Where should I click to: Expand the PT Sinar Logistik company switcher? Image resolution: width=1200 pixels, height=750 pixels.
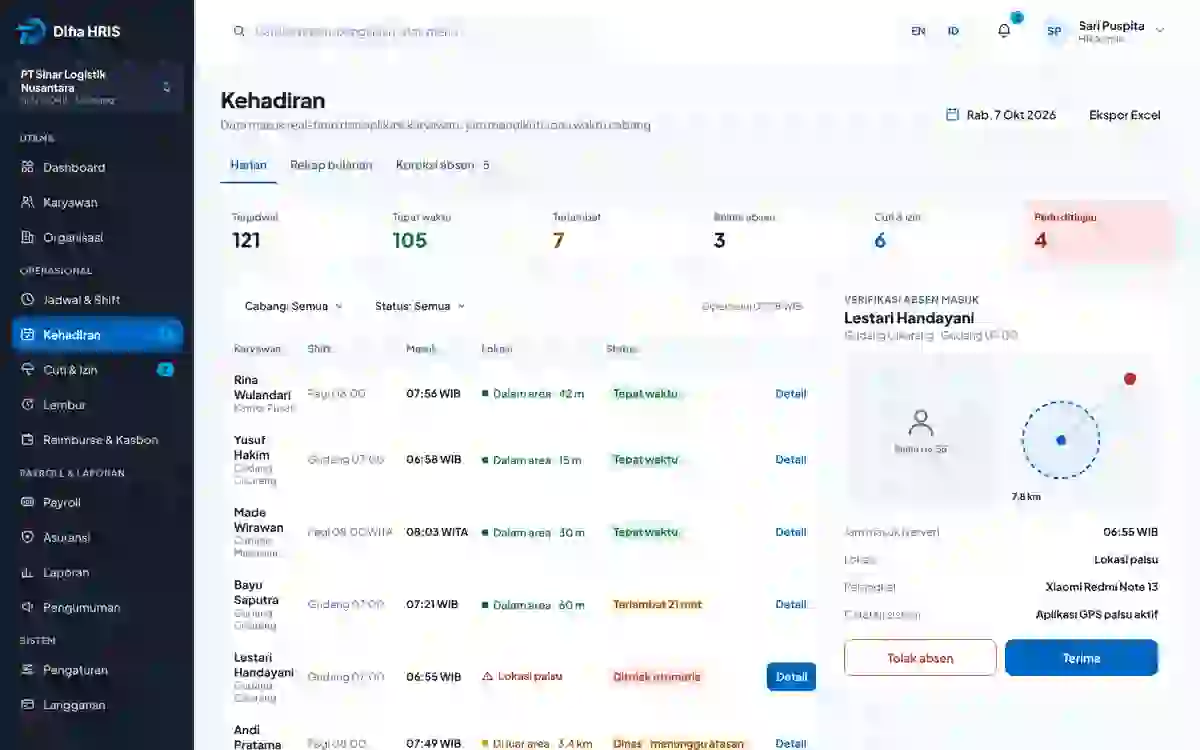[x=97, y=87]
